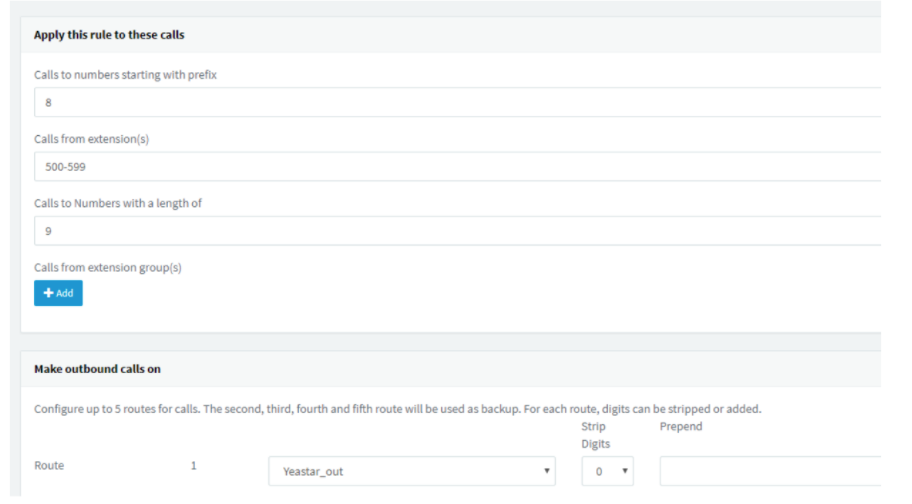Click the plus icon on the Add button
912x504 pixels.
coord(48,293)
